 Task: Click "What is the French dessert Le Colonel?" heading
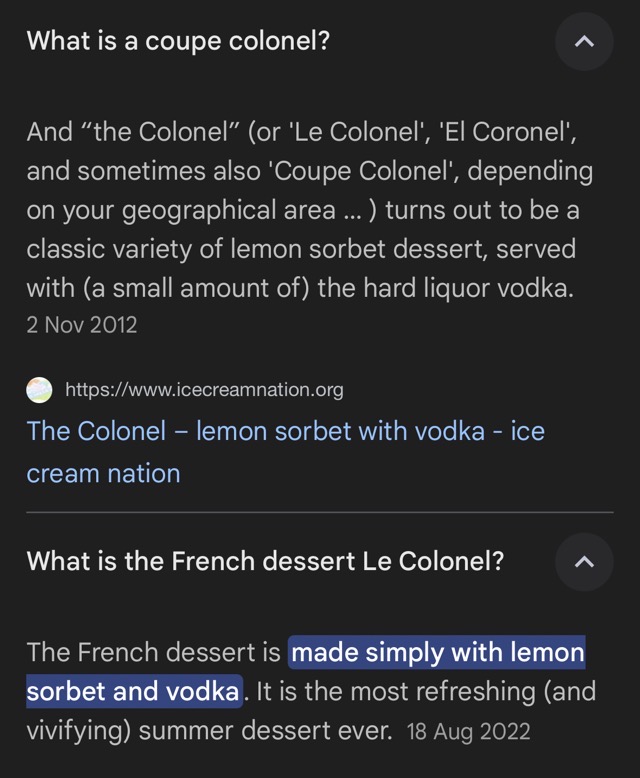265,561
